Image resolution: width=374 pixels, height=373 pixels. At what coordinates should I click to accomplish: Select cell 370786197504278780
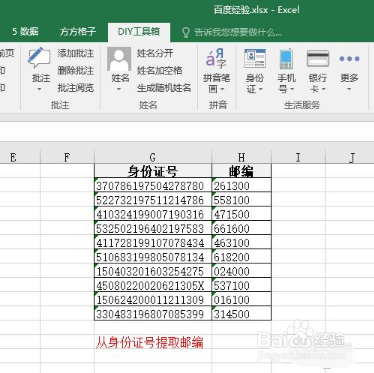[153, 185]
